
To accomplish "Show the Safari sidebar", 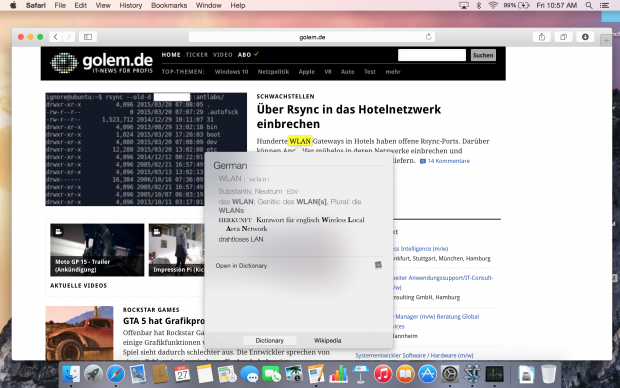I will (88, 37).
